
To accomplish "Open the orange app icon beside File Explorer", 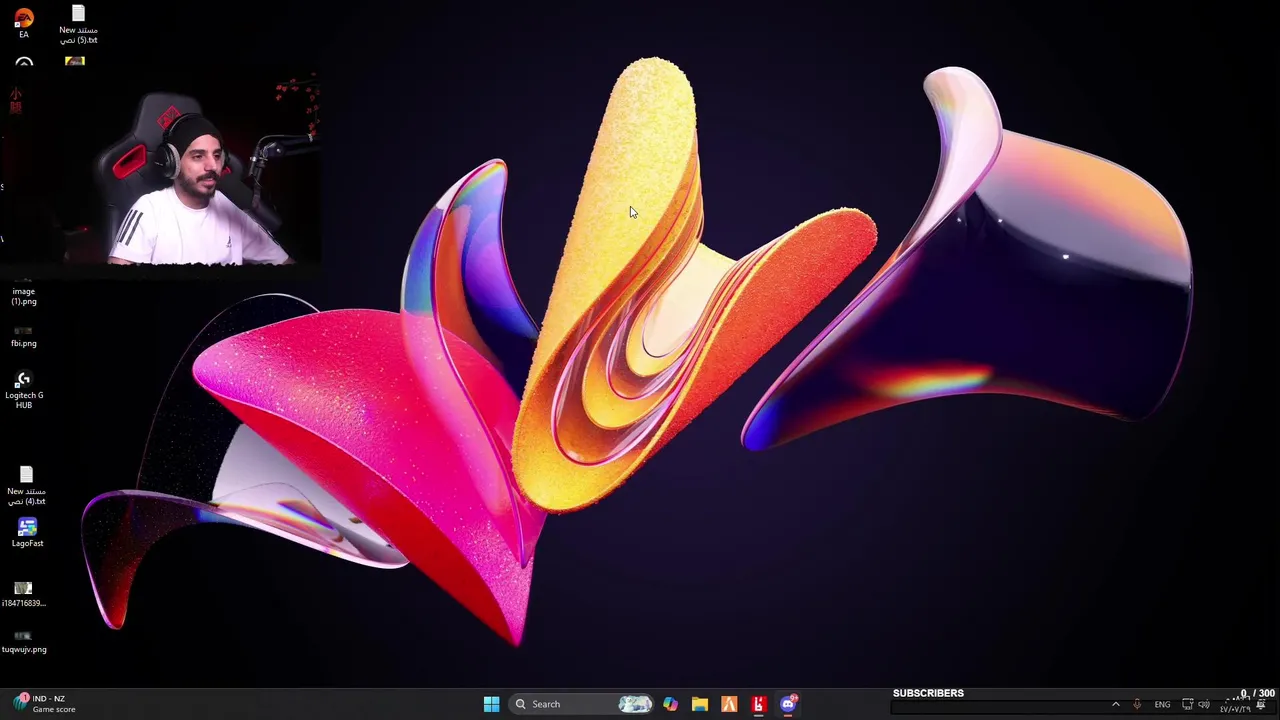I will click(729, 704).
